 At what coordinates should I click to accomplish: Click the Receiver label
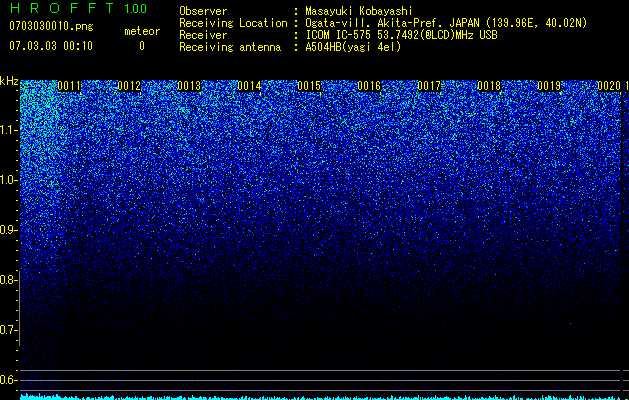203,35
